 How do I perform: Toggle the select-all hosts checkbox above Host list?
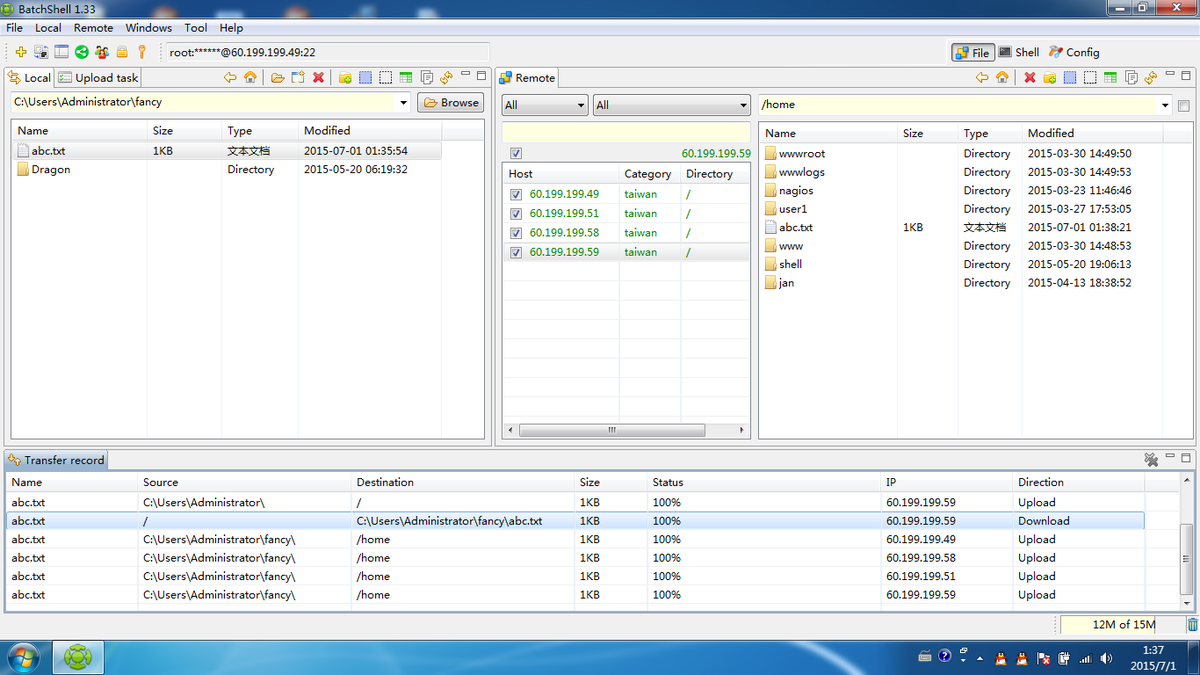[516, 153]
